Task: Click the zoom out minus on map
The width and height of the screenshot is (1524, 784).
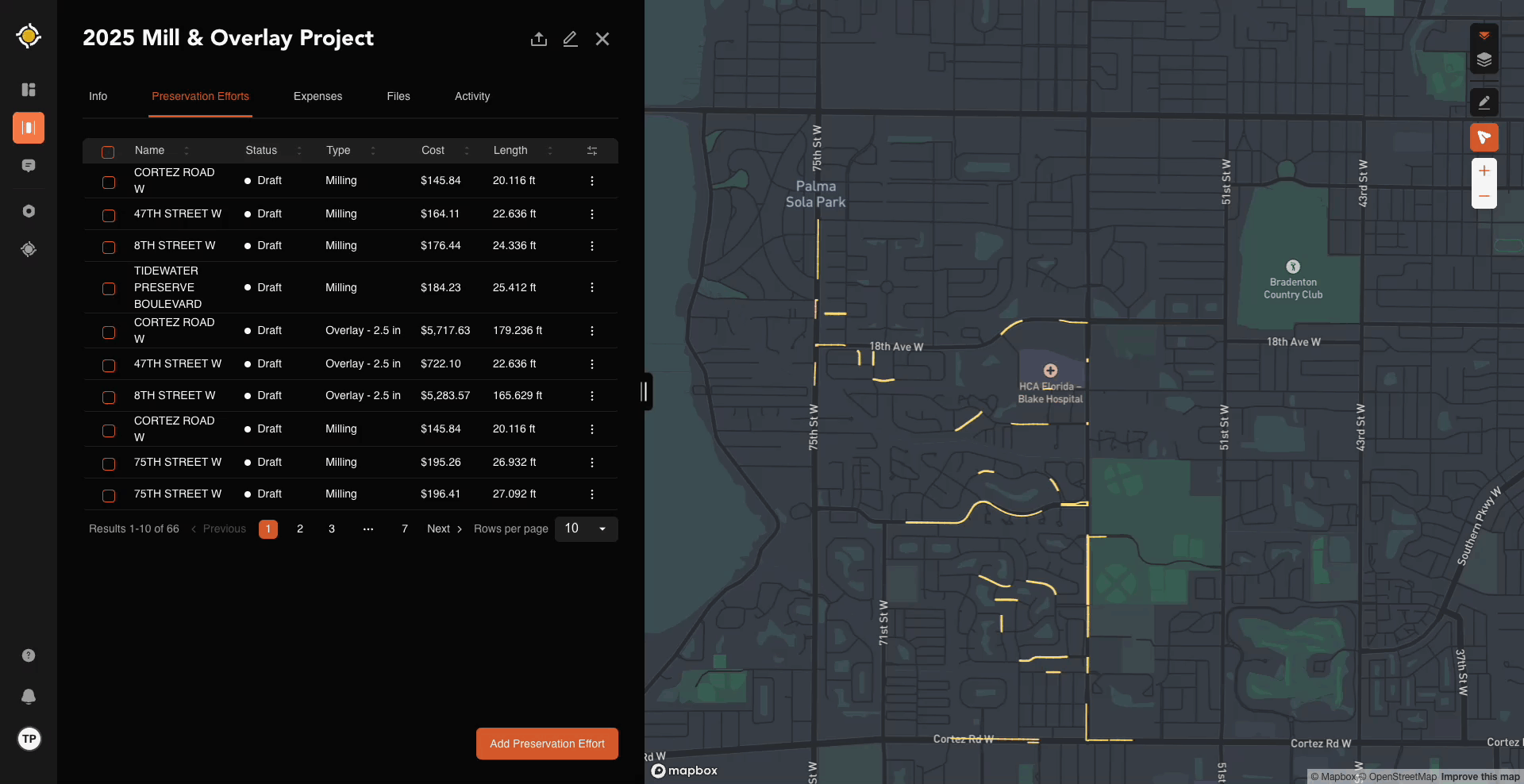Action: coord(1484,196)
